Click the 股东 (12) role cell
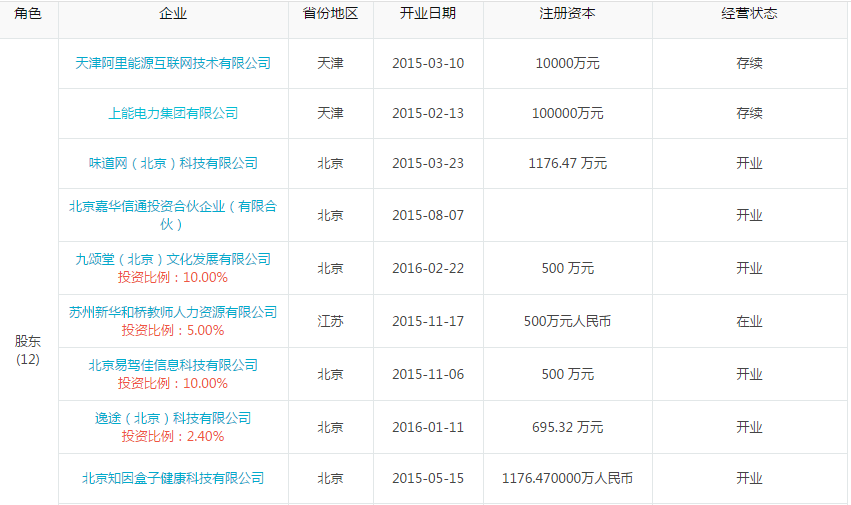The height and width of the screenshot is (505, 851). (x=28, y=350)
